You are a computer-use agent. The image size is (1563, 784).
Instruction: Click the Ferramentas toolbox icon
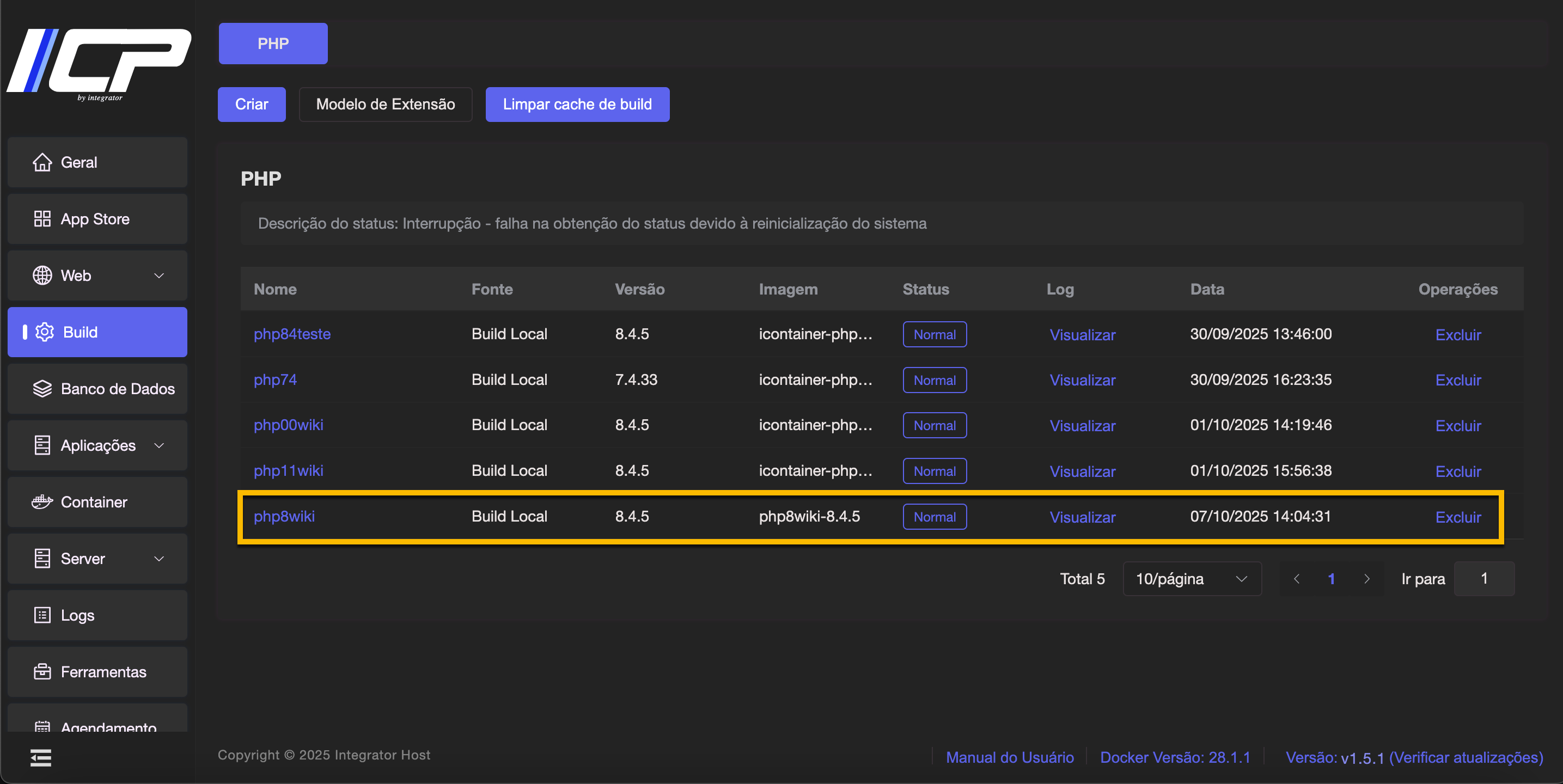point(42,672)
